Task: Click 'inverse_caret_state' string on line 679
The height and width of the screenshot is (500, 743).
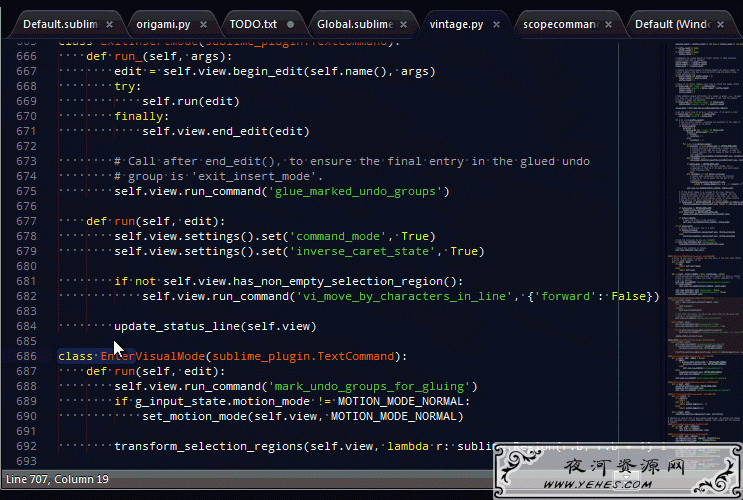Action: (x=362, y=251)
